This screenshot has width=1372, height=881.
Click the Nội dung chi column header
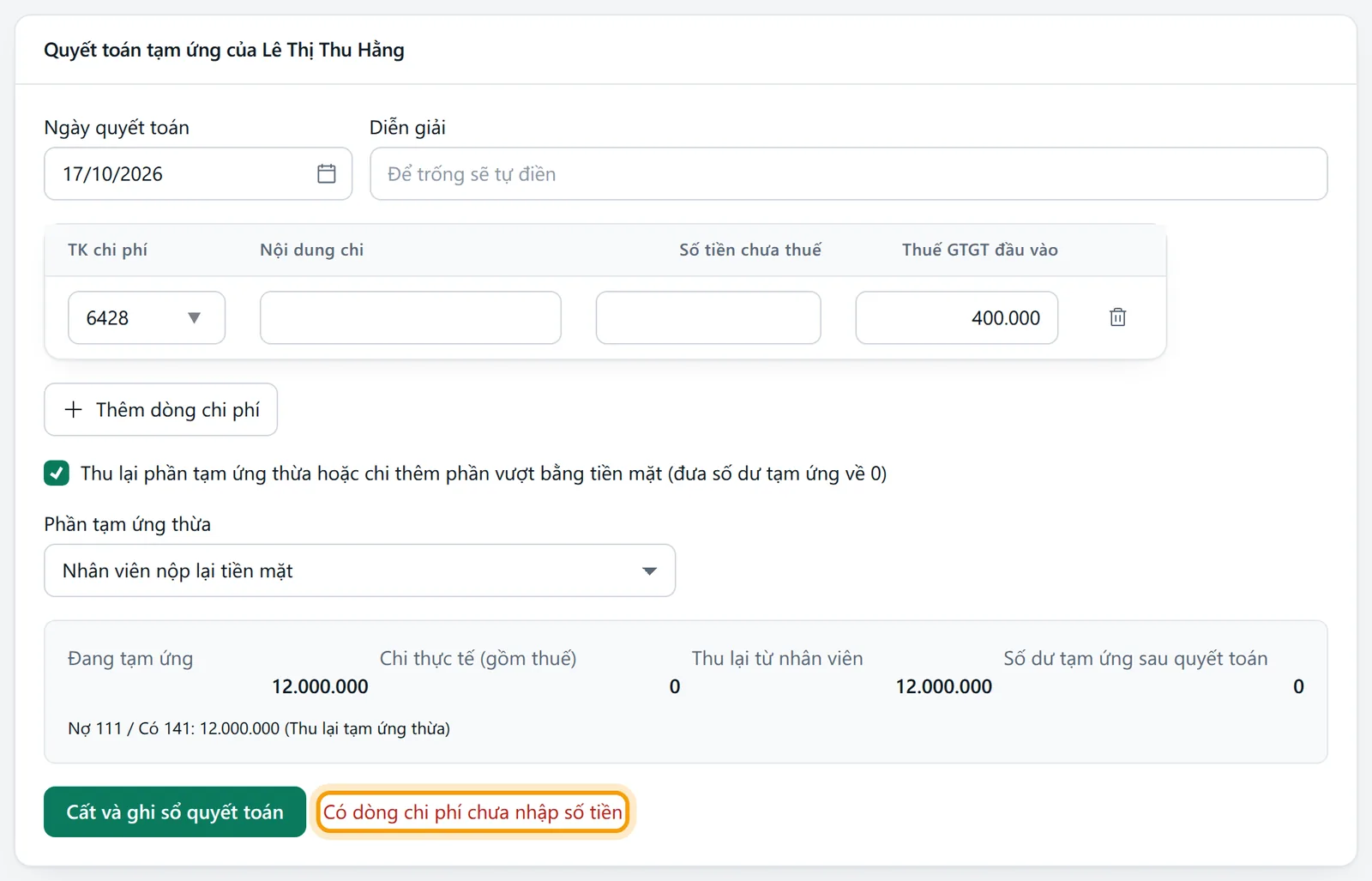(x=311, y=250)
